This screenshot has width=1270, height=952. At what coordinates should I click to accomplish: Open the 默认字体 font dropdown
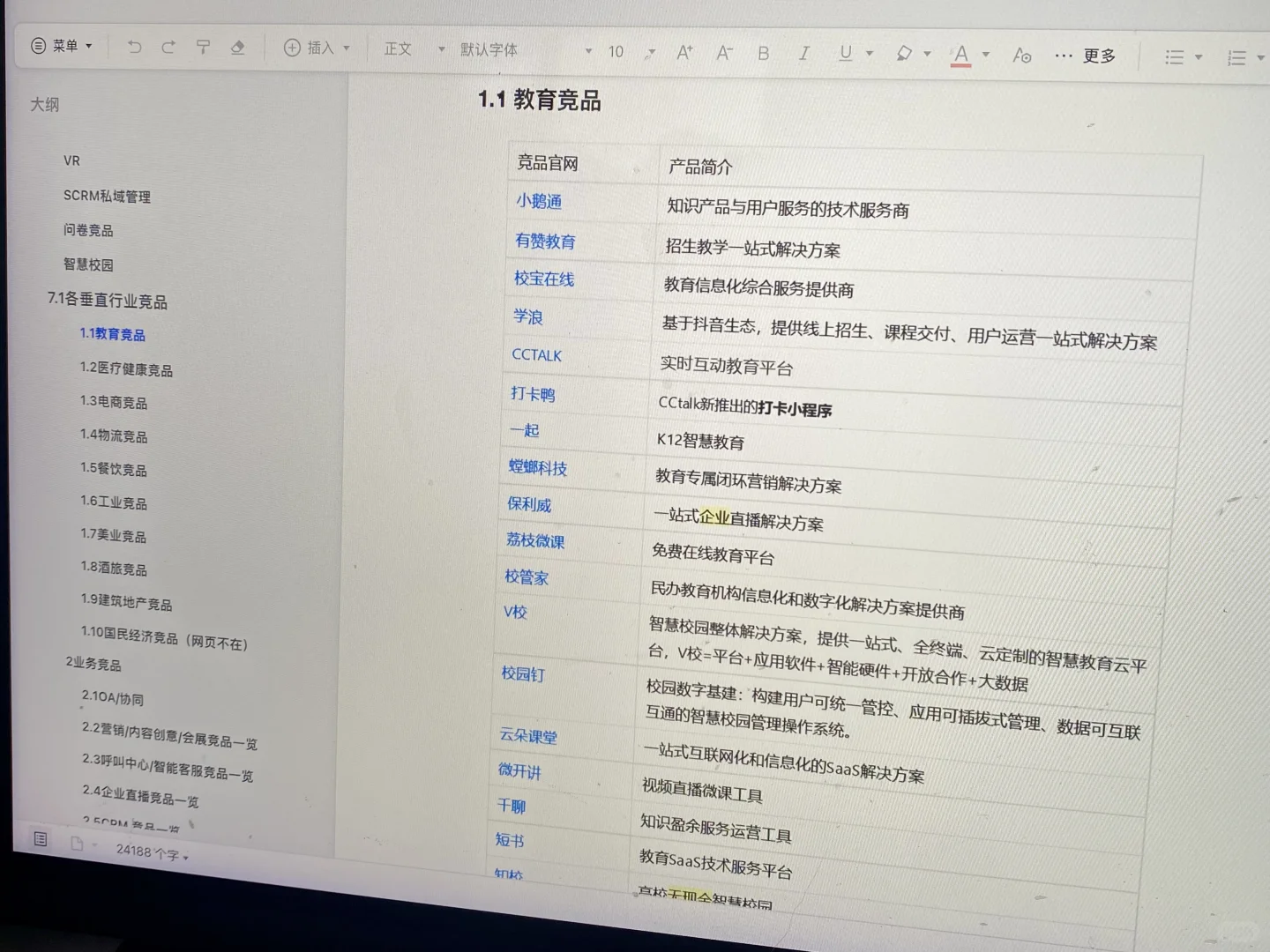coord(489,50)
